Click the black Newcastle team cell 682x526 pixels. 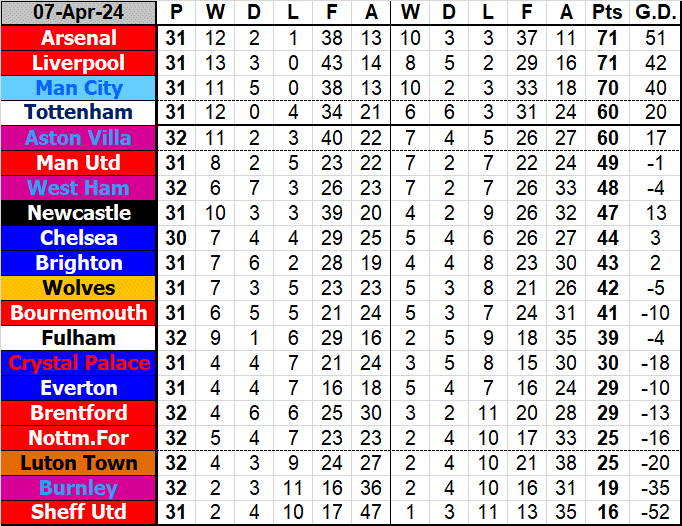pyautogui.click(x=79, y=213)
